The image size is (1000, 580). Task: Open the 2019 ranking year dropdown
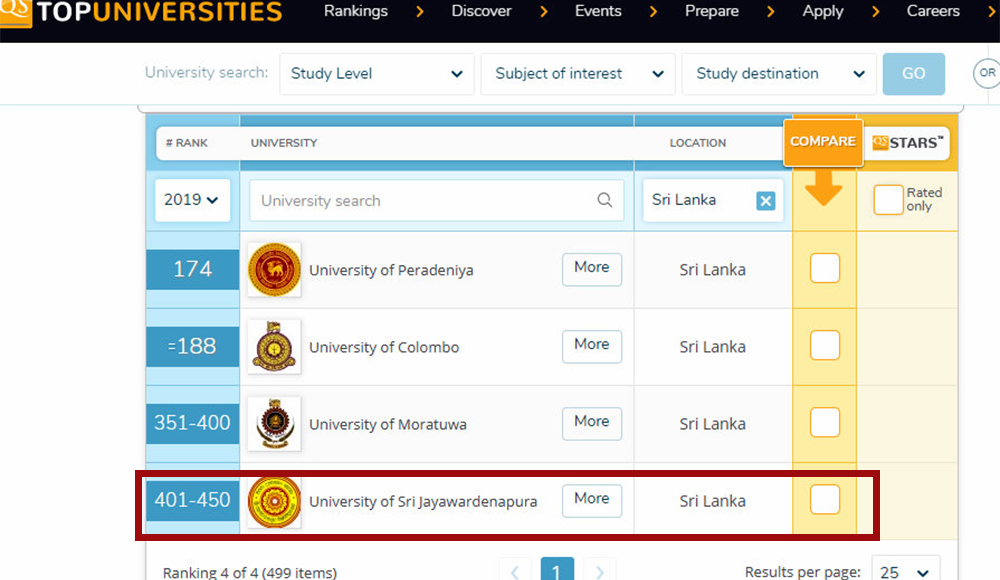coord(192,200)
